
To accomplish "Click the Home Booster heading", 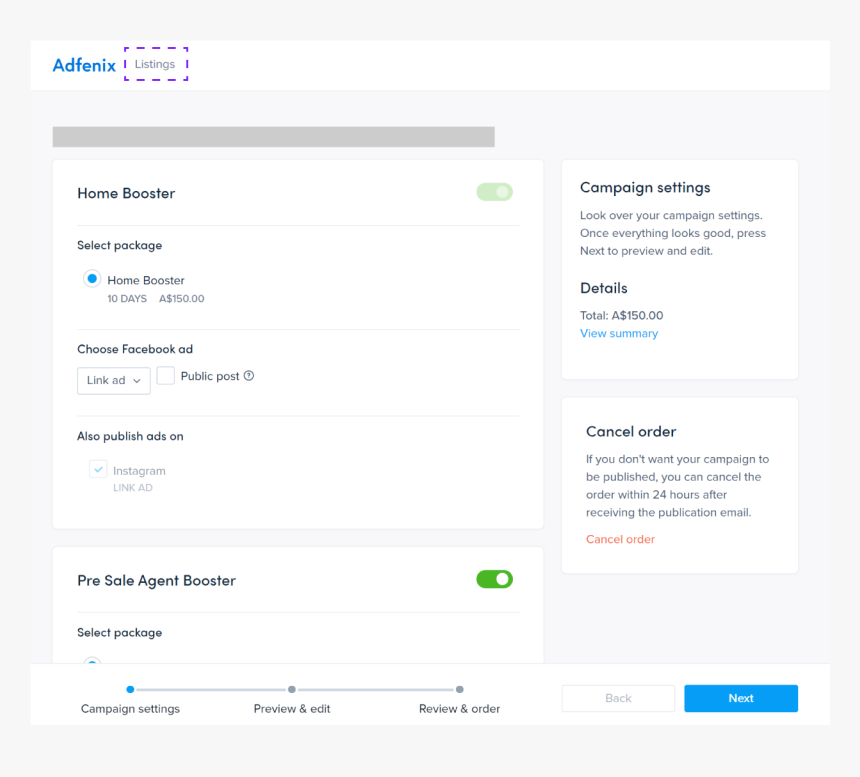I will click(126, 193).
